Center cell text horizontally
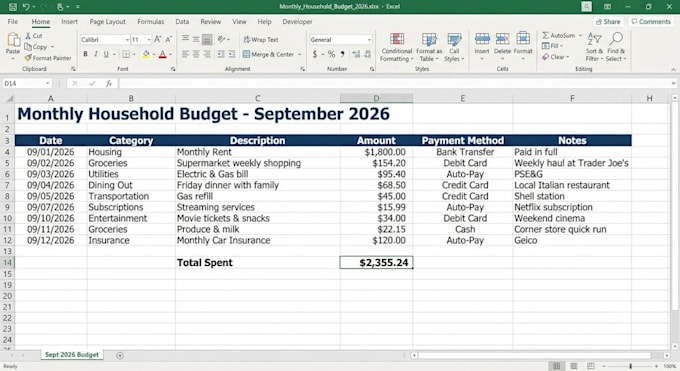This screenshot has height=371, width=680. click(196, 54)
